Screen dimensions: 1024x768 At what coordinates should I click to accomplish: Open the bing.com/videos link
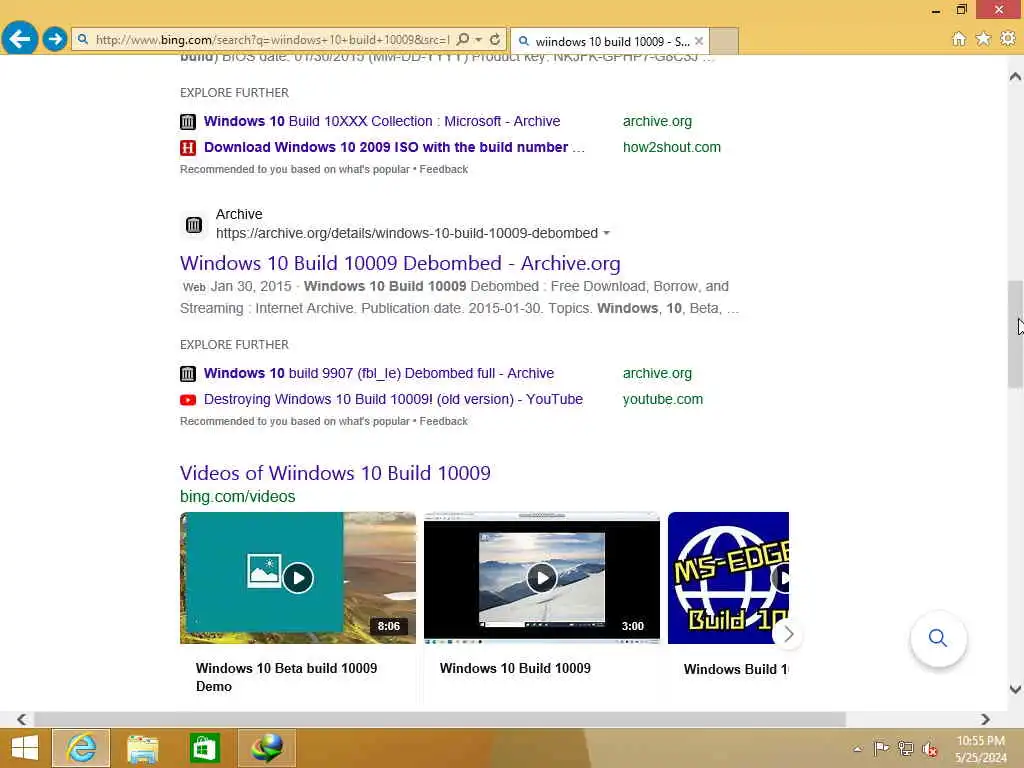click(x=237, y=496)
